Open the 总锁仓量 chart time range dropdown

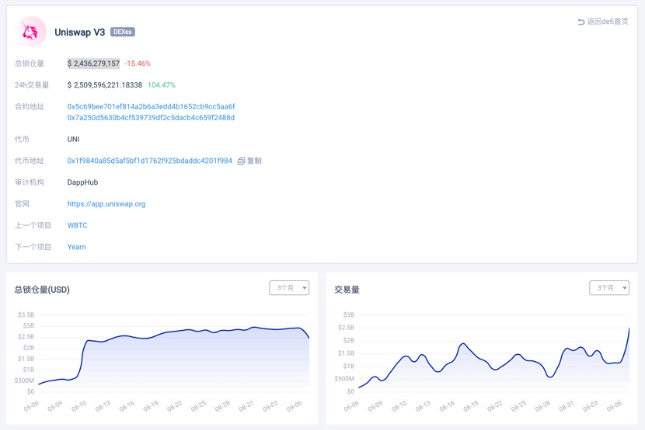tap(289, 288)
